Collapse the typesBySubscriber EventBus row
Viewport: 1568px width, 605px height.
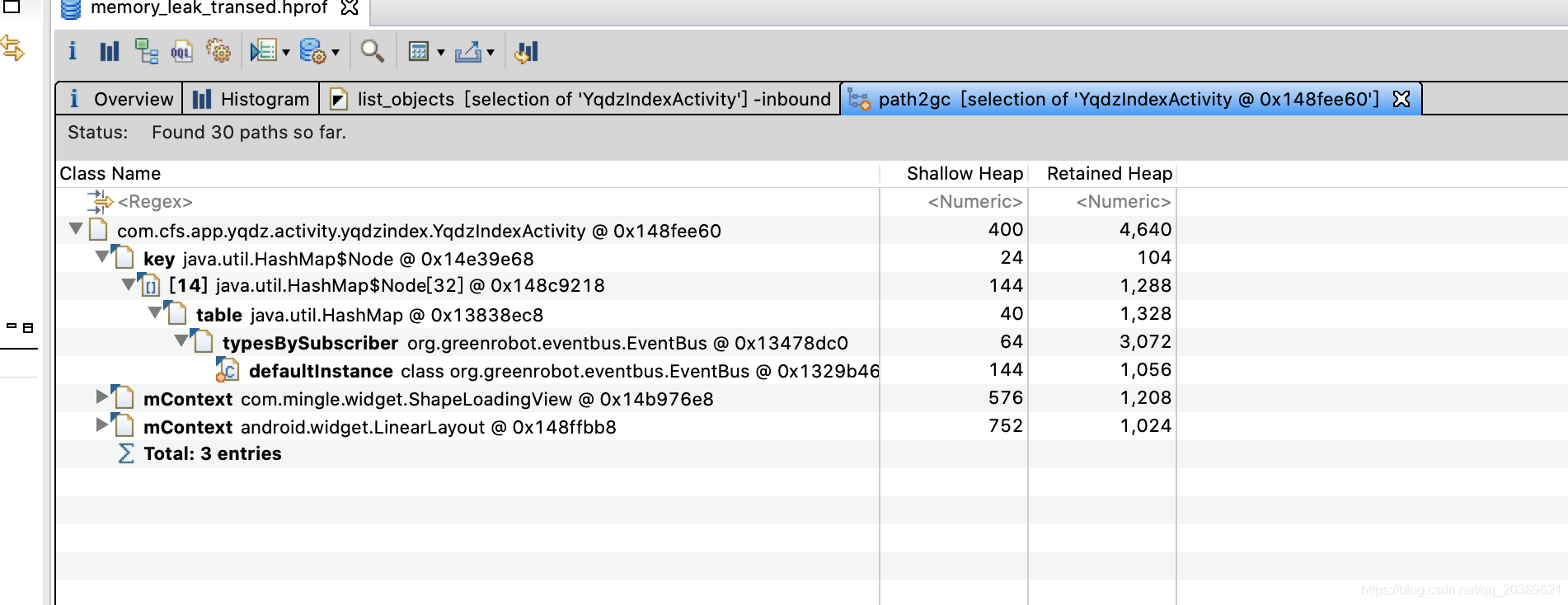[181, 341]
